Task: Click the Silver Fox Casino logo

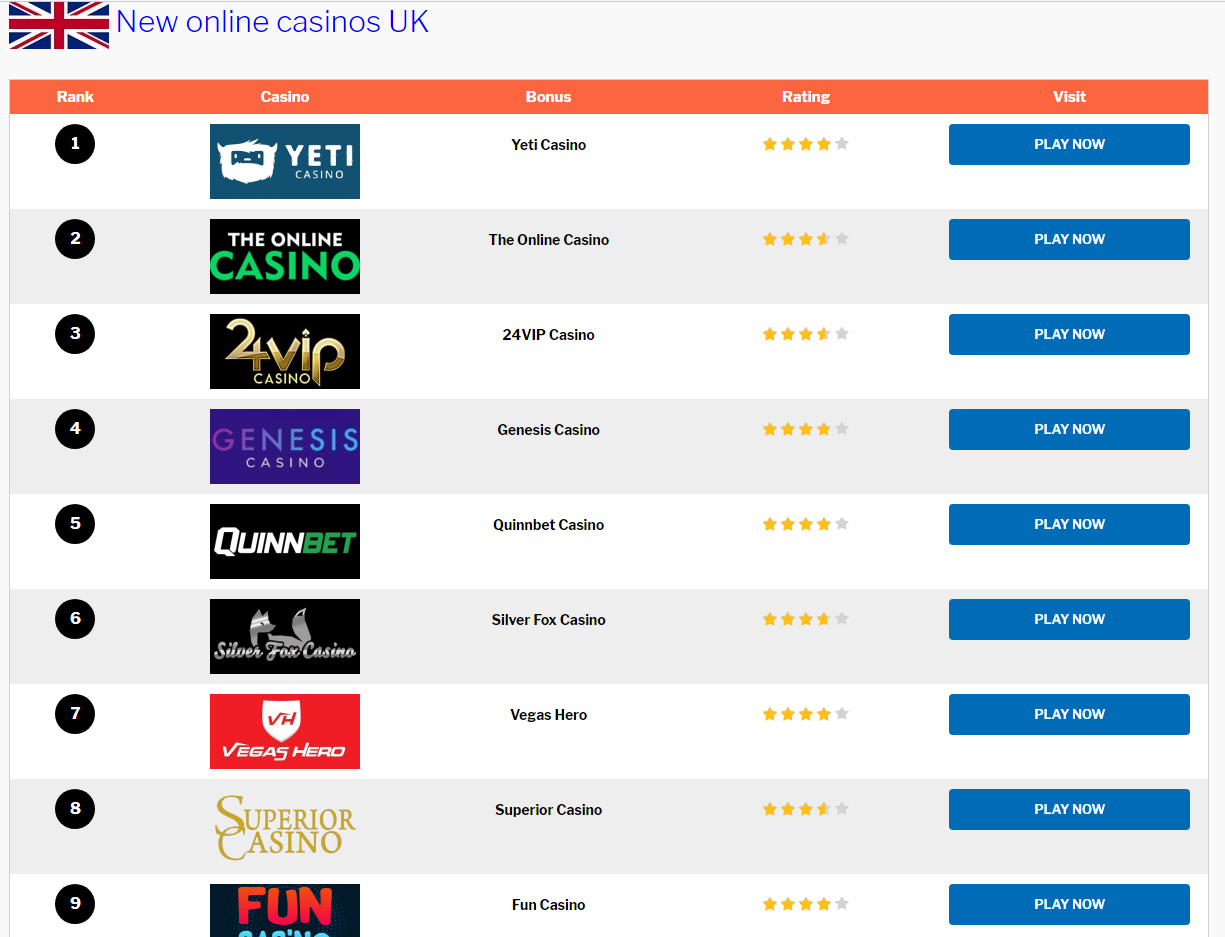Action: point(285,636)
